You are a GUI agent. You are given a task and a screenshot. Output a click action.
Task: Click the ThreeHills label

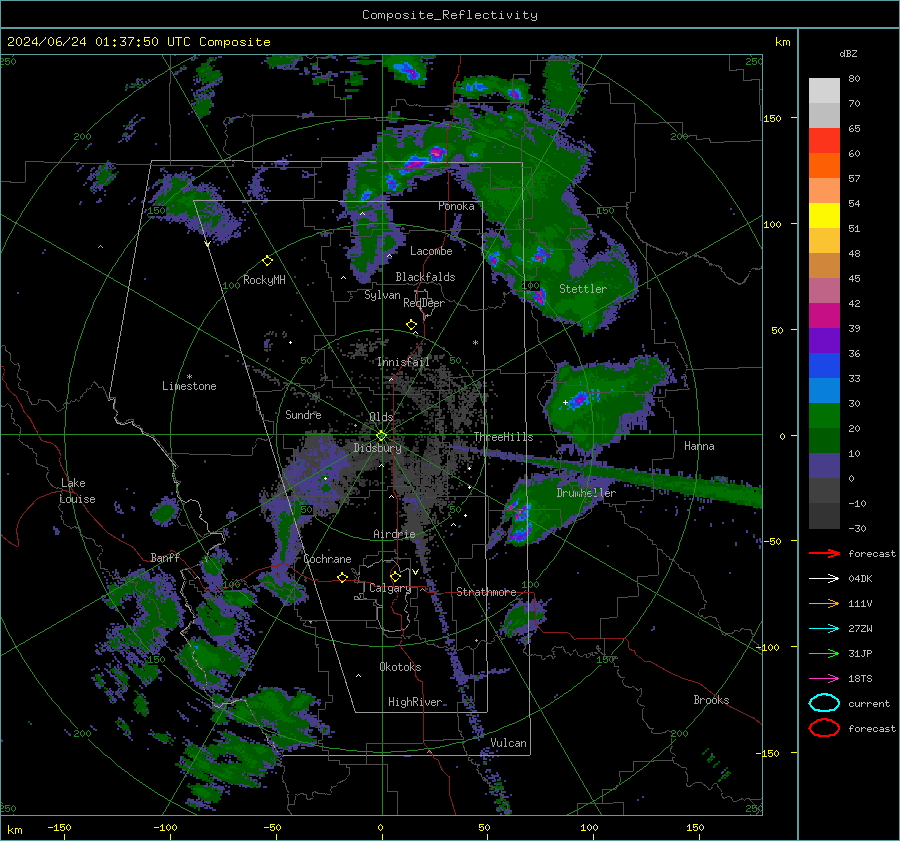(503, 437)
